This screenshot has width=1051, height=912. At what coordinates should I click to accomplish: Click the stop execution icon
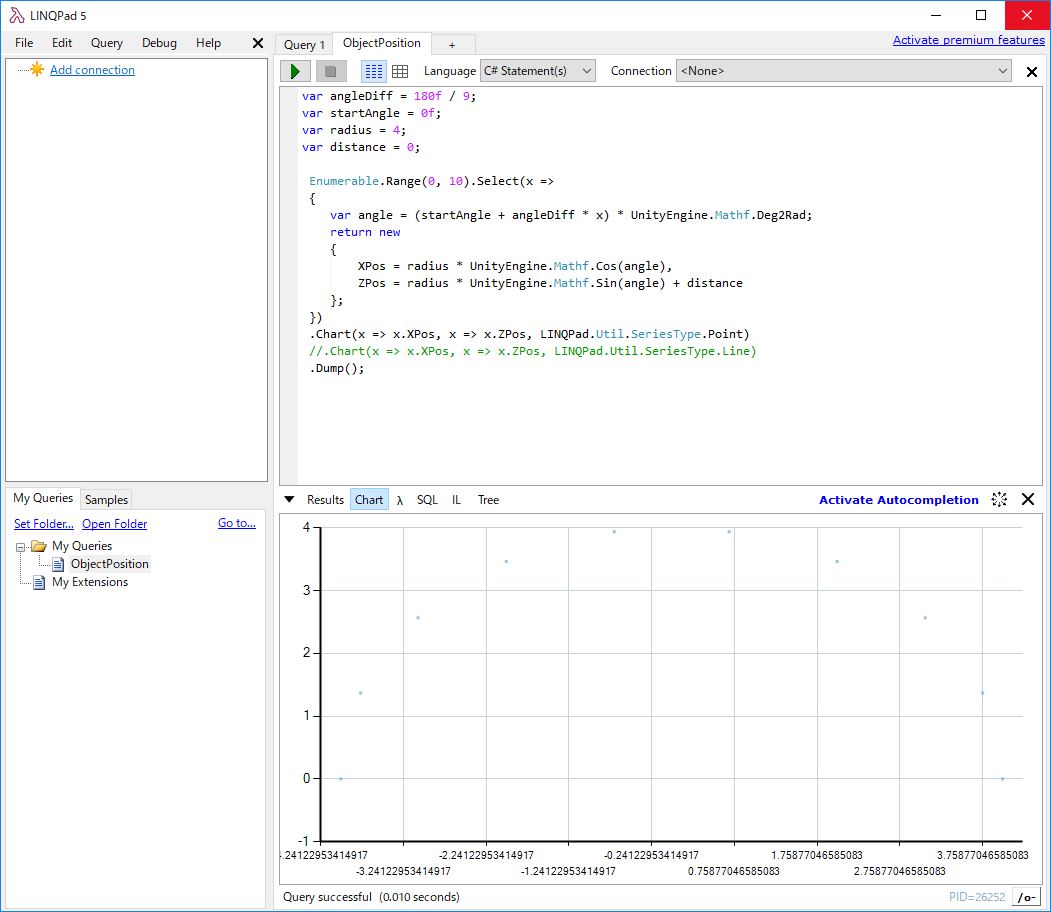[331, 70]
